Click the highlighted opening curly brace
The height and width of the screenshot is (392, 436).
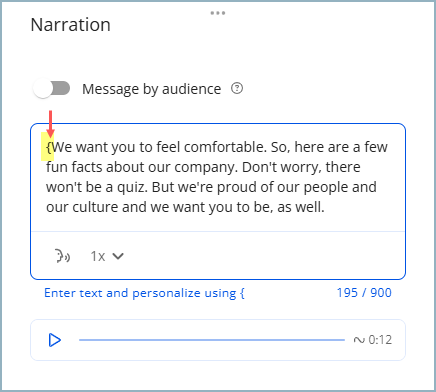click(x=49, y=147)
